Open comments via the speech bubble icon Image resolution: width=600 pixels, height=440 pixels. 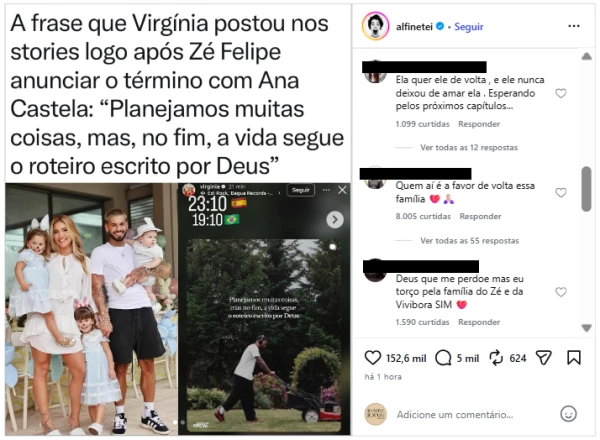tap(443, 358)
